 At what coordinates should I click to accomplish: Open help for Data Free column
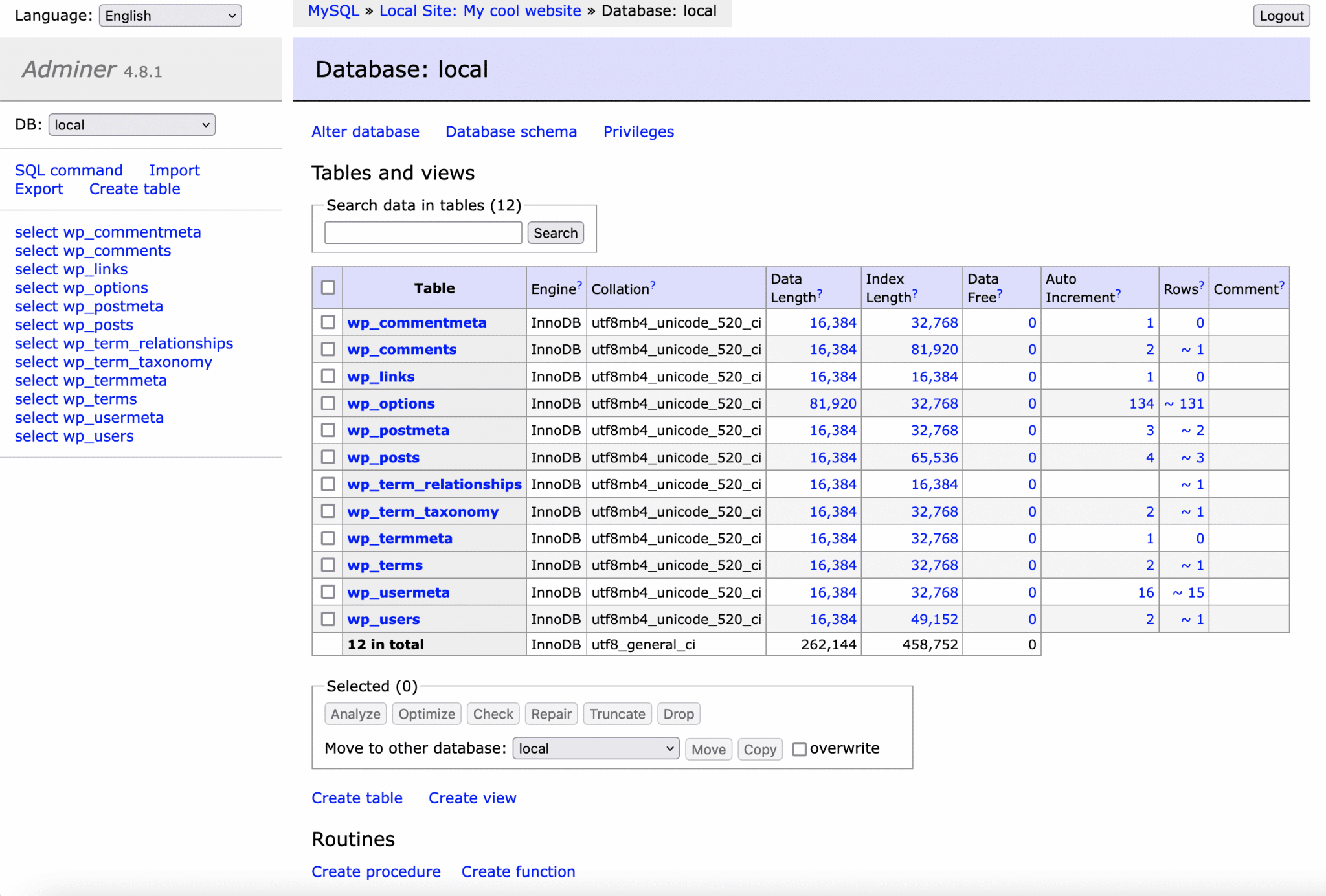point(1000,292)
